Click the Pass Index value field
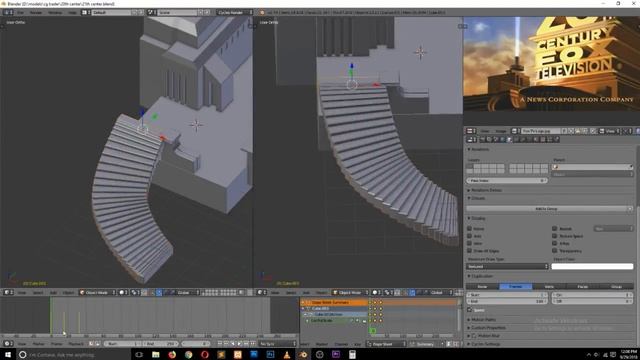The height and width of the screenshot is (360, 640). (x=507, y=180)
